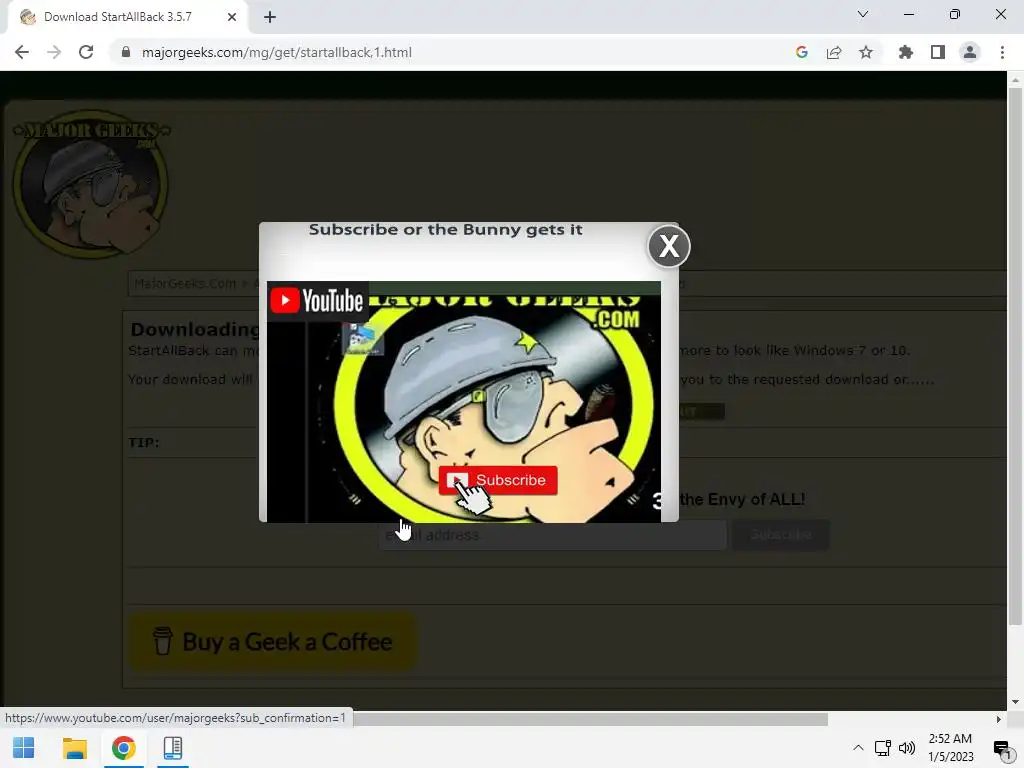Open the blue notebook taskbar app

click(172, 748)
